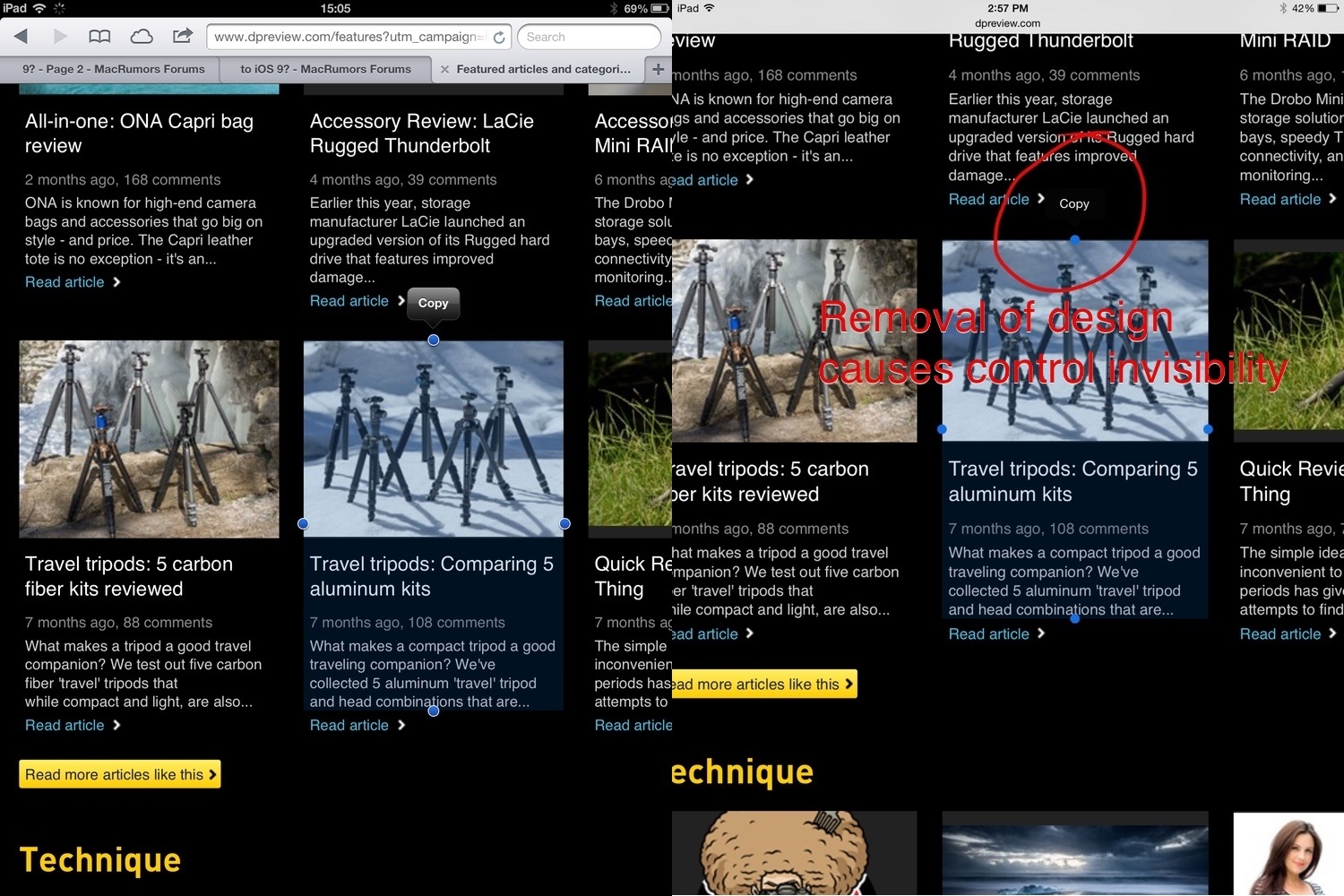
Task: Click 15:05 clock in left status bar
Action: [336, 8]
